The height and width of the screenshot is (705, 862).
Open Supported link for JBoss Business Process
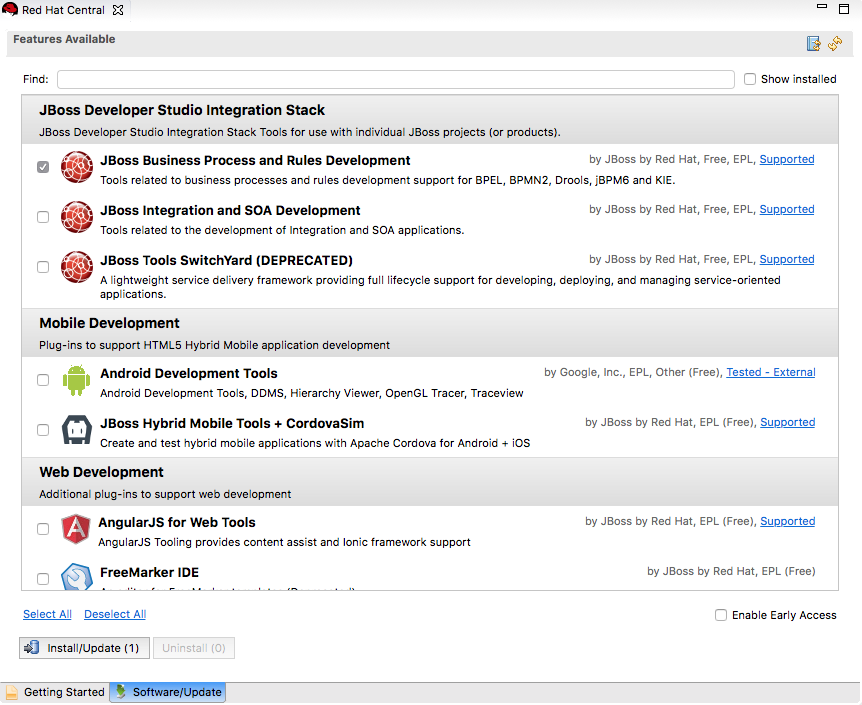pyautogui.click(x=787, y=159)
